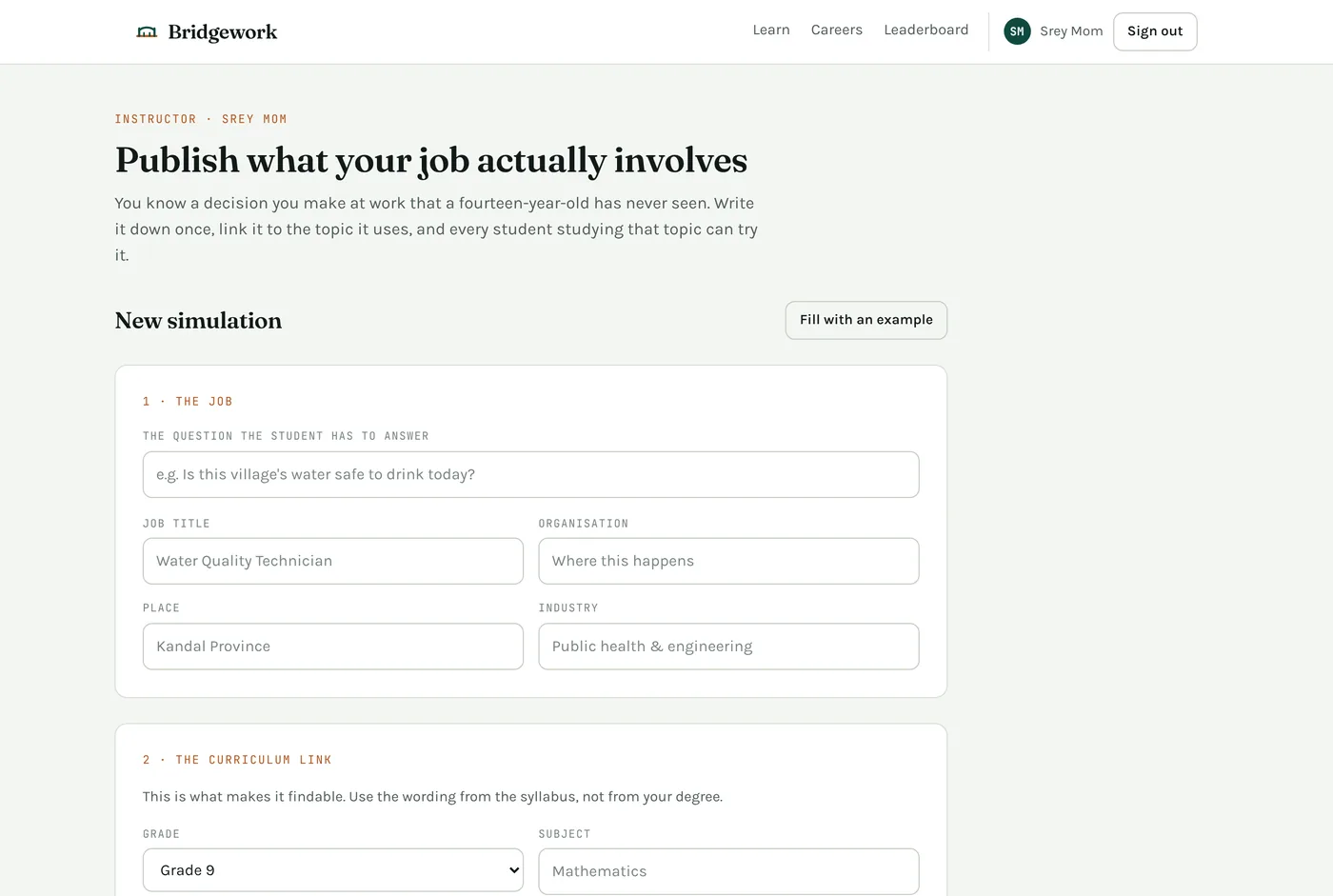Focus the Place input field
Viewport: 1333px width, 896px height.
333,647
